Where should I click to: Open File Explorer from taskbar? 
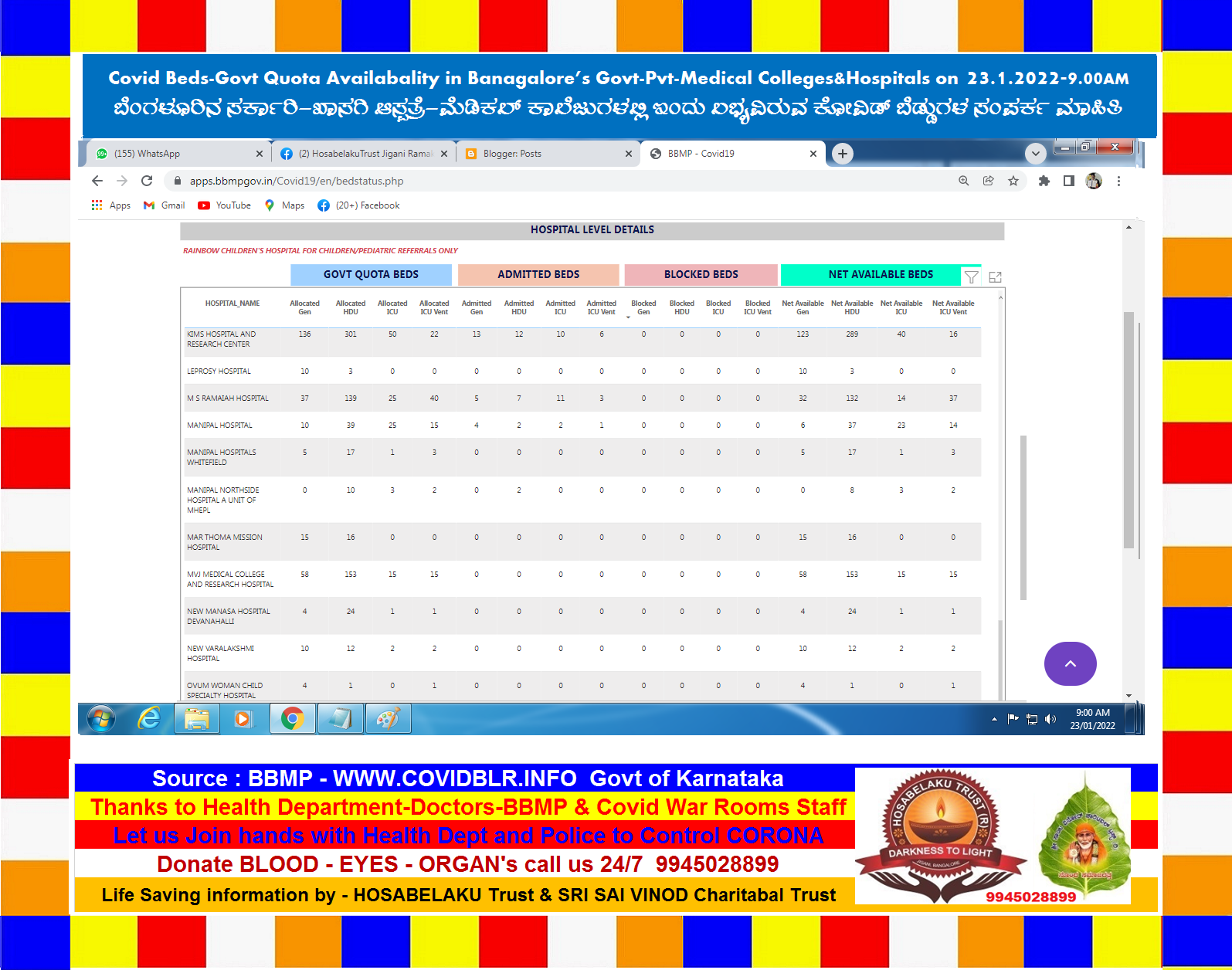pyautogui.click(x=197, y=719)
